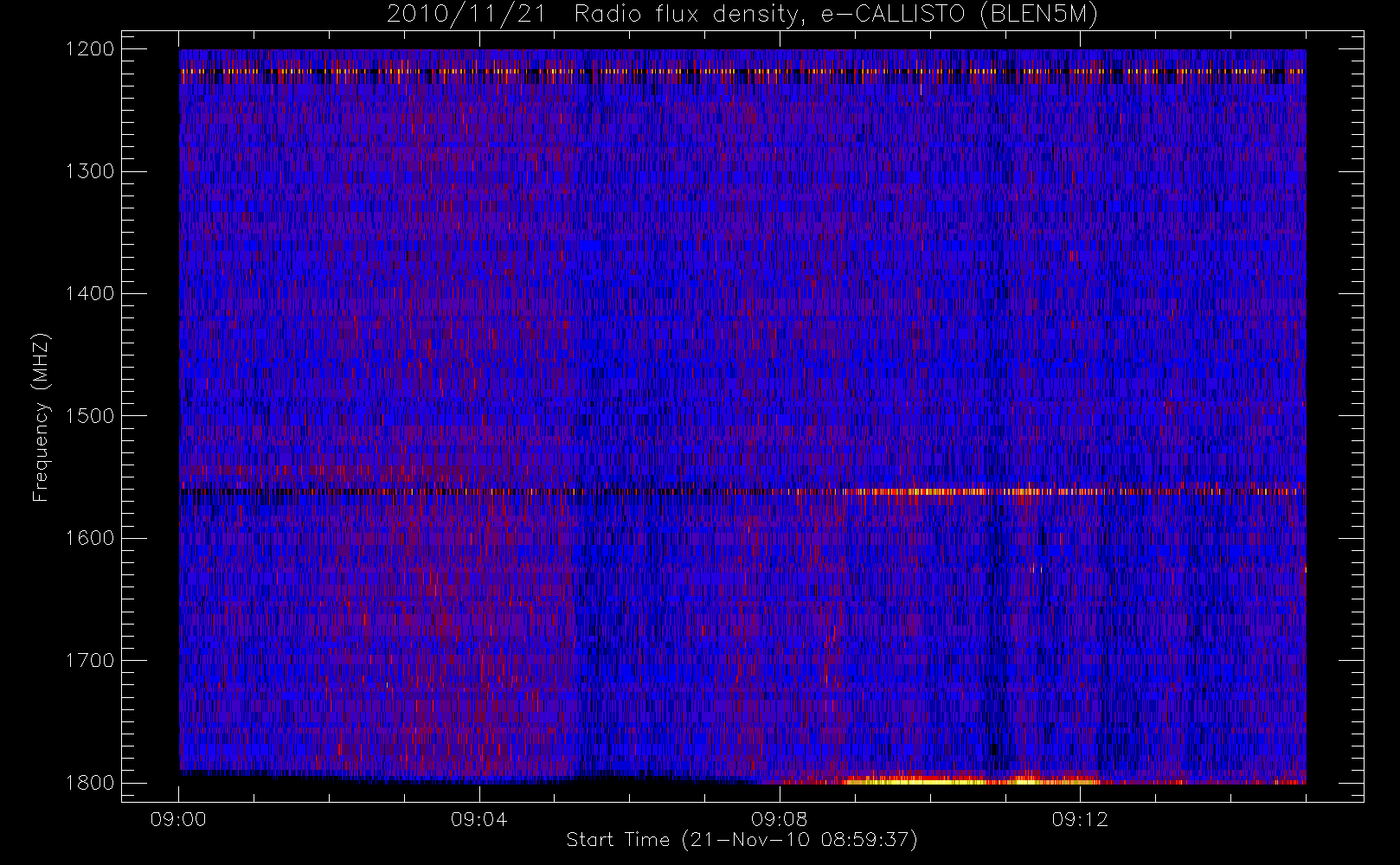
Task: Click the plot title '2010/11/21 Radio flux density, e-CALLISTO (BLEN5M)'
Action: coord(742,15)
